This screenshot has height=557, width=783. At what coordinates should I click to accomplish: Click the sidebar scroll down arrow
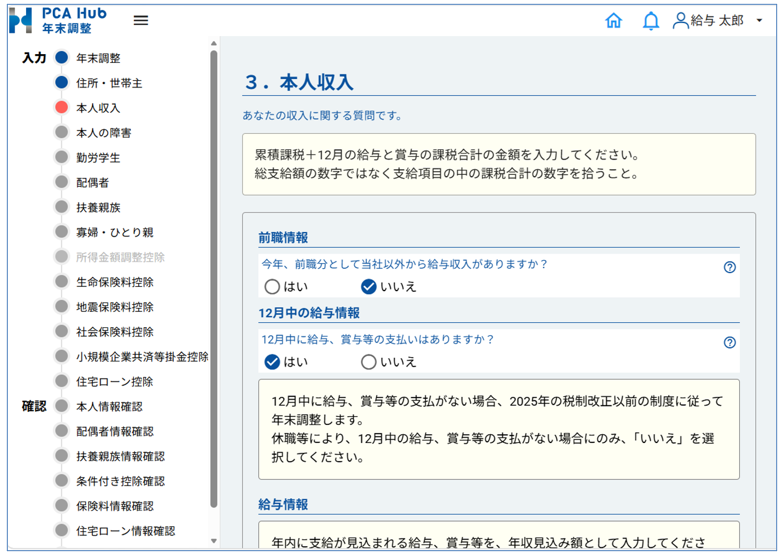coord(214,541)
